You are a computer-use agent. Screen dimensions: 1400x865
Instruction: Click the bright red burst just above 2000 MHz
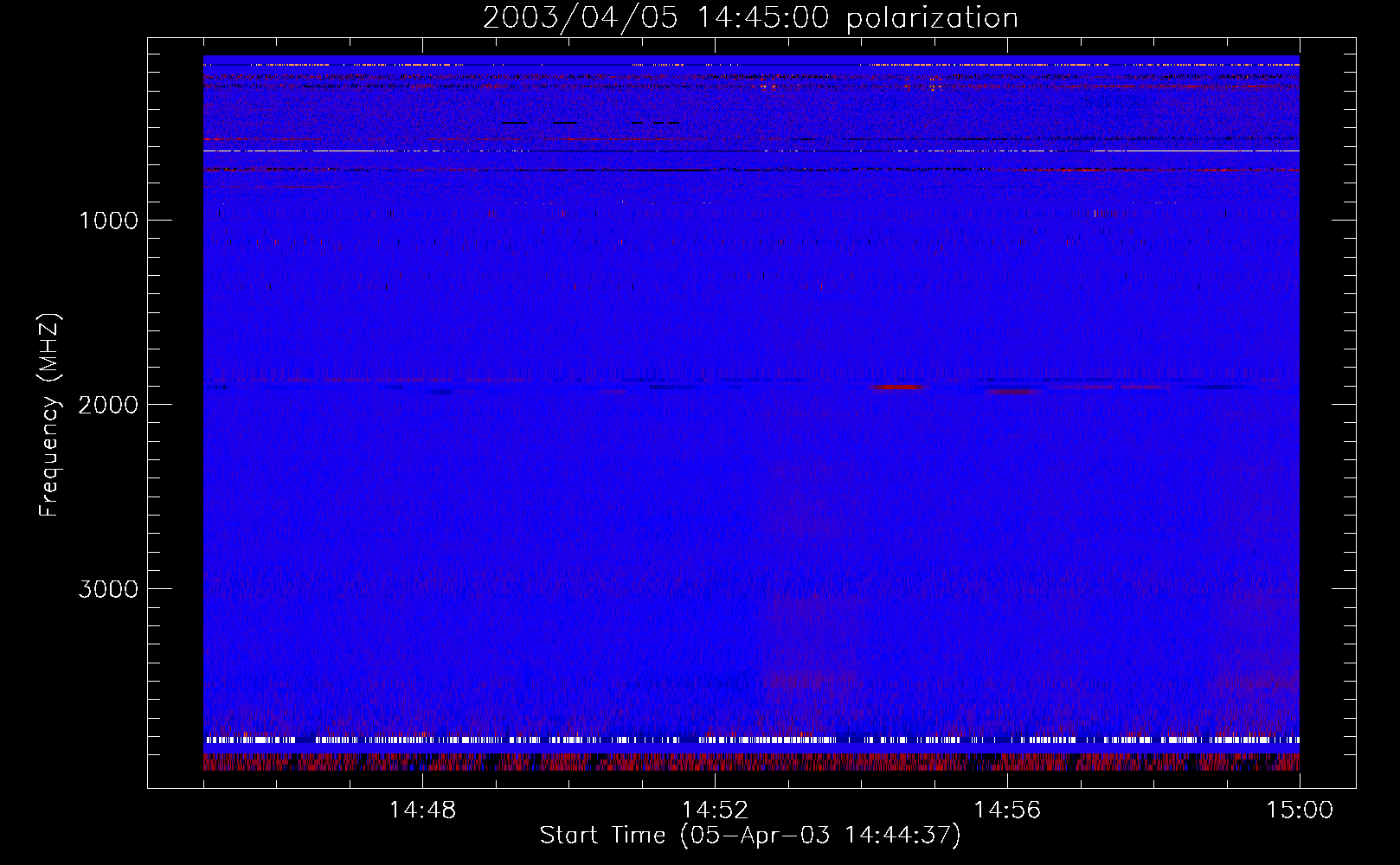898,387
